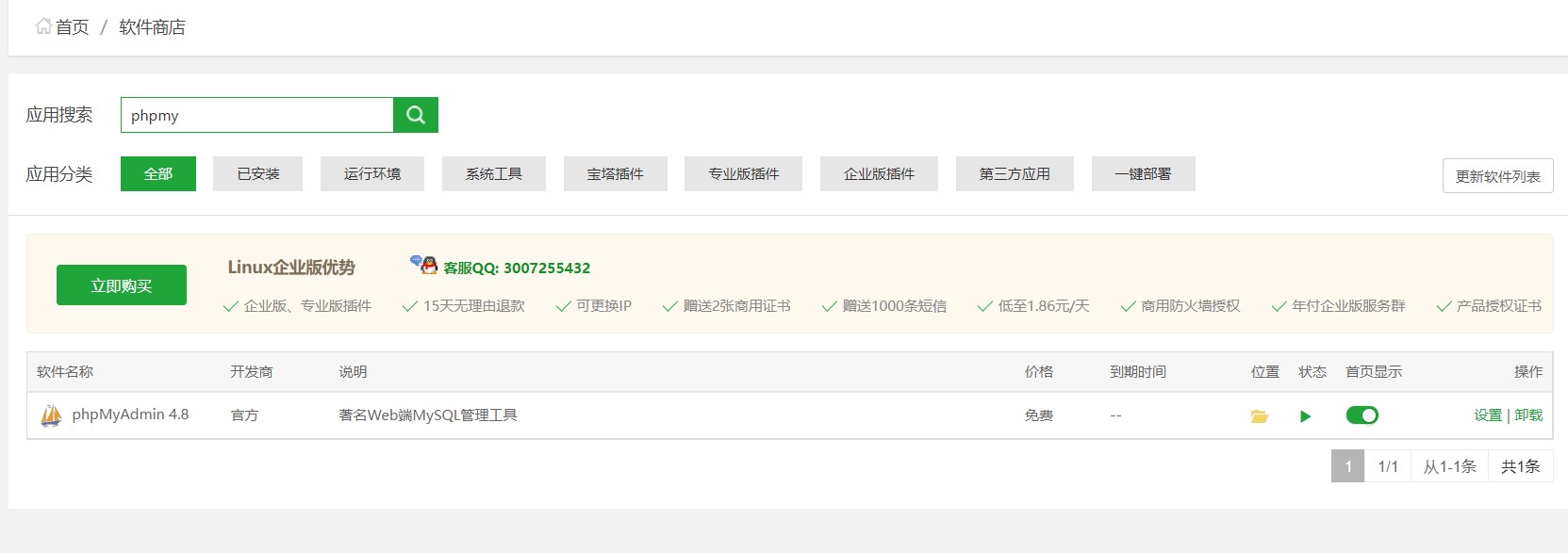Click the home icon in breadcrumb

[43, 26]
